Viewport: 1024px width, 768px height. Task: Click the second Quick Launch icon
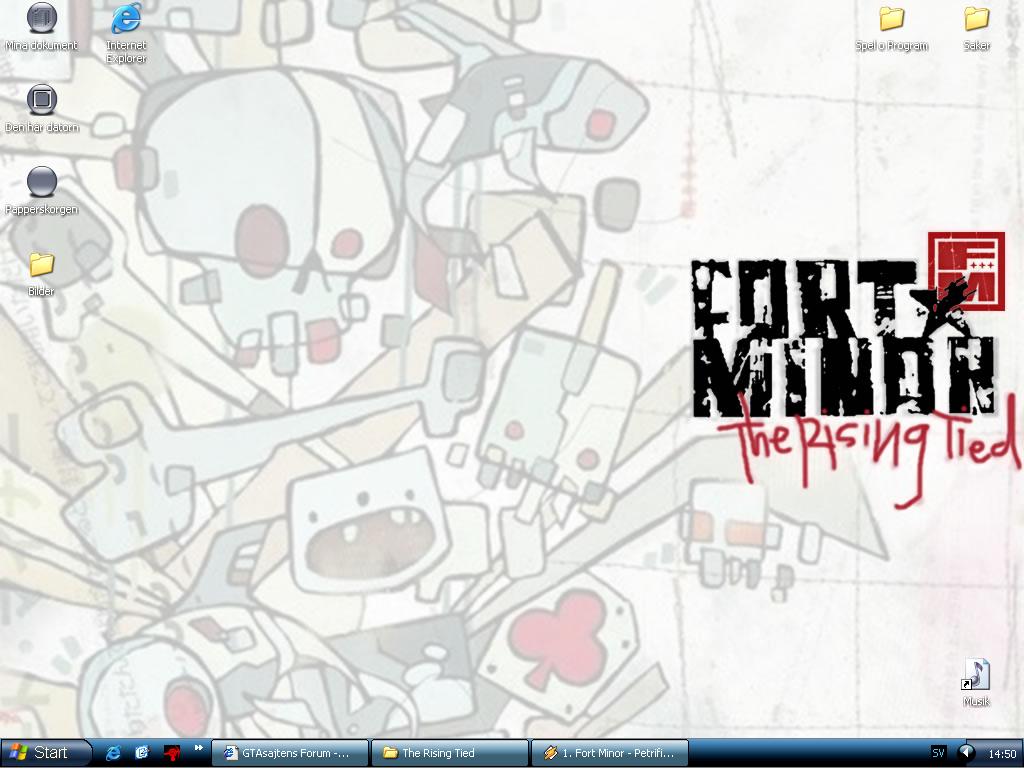[x=142, y=753]
